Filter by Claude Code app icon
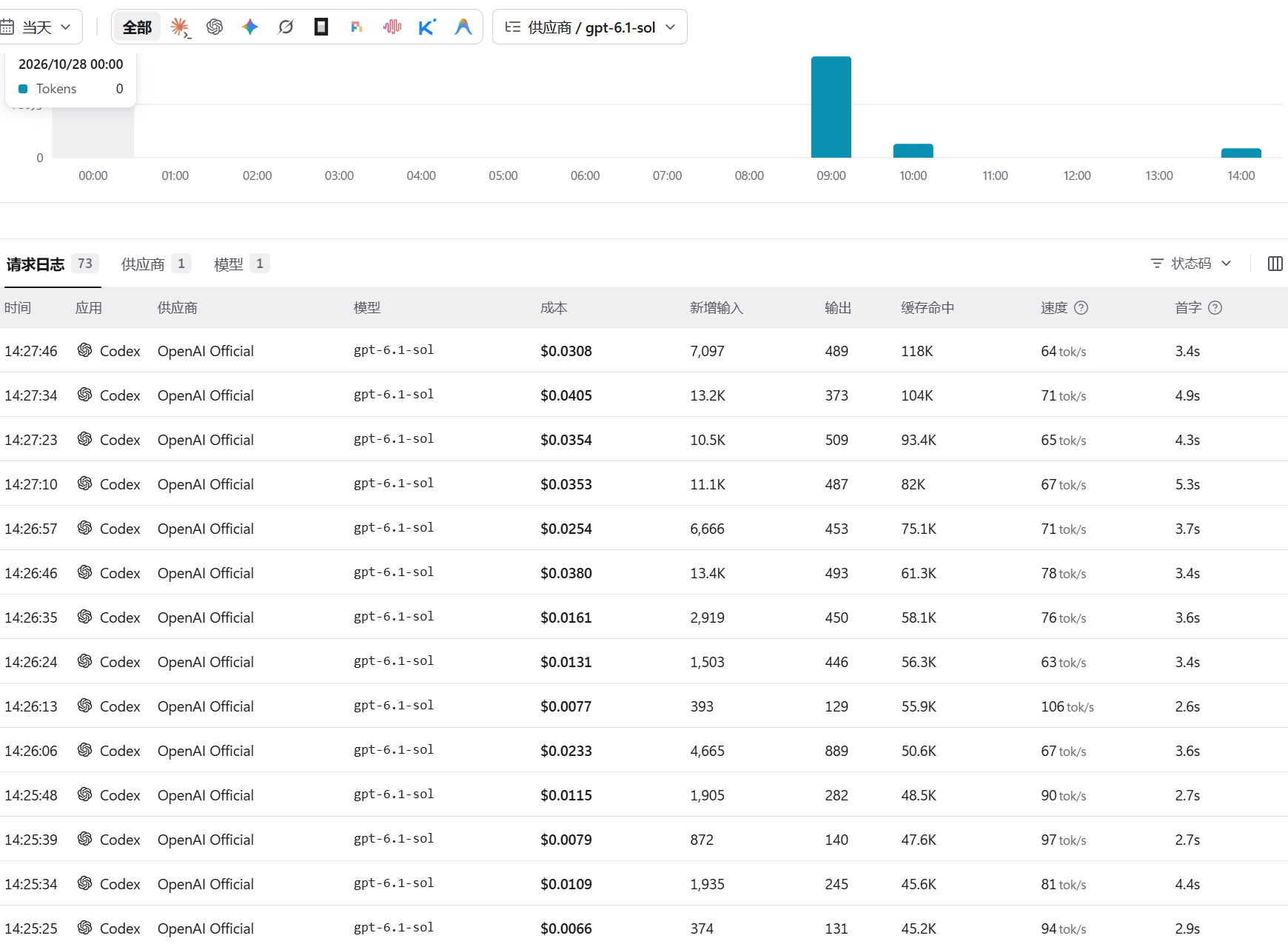 (x=179, y=27)
